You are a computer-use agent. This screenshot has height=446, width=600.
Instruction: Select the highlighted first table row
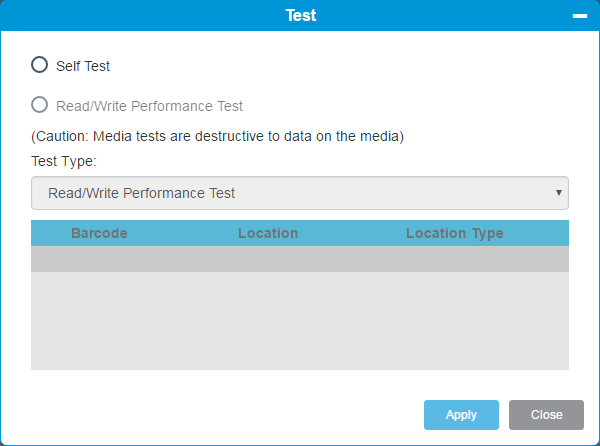coord(300,259)
